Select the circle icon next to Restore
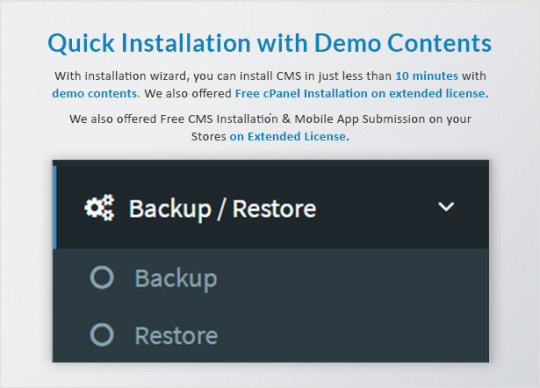540x388 pixels. 102,334
